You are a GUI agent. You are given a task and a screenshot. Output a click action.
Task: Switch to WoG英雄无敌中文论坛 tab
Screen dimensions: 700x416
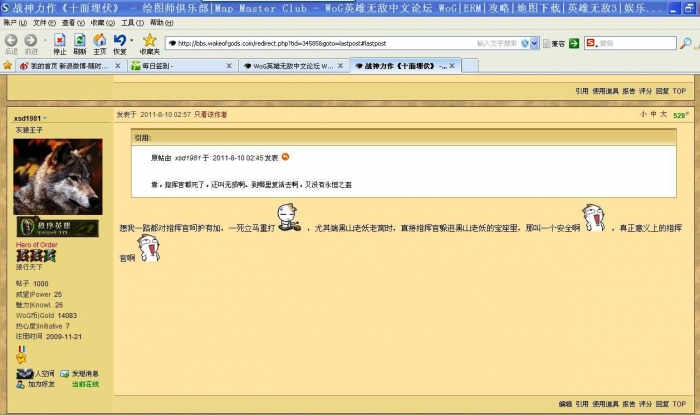290,66
